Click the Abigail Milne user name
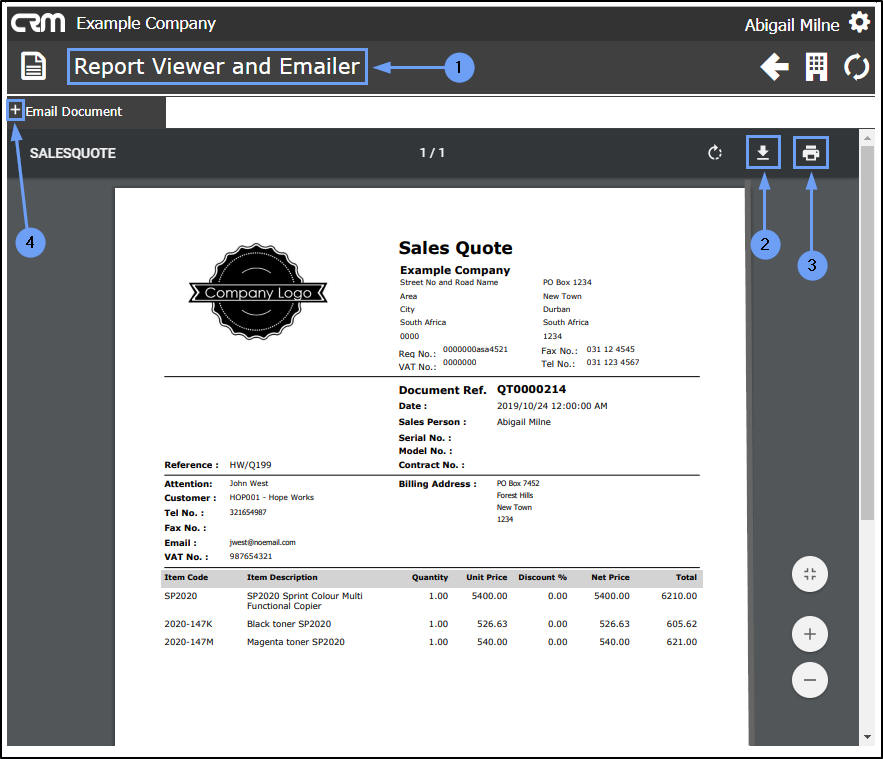This screenshot has width=883, height=759. (792, 25)
